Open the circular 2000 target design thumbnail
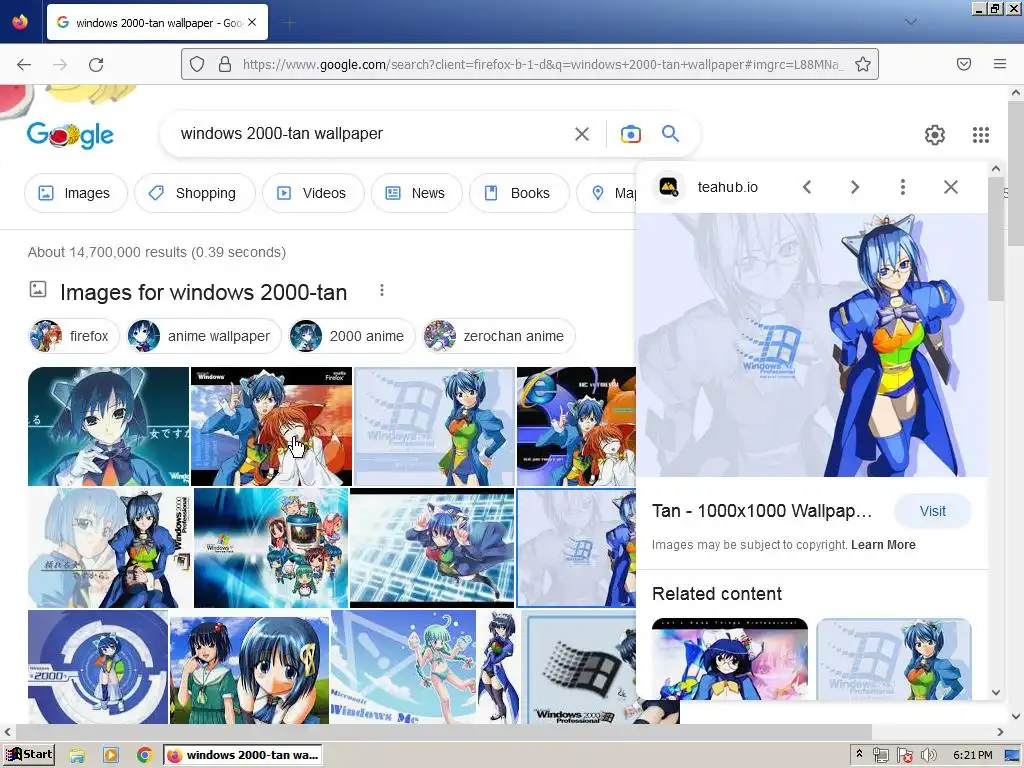This screenshot has width=1024, height=768. [x=98, y=667]
